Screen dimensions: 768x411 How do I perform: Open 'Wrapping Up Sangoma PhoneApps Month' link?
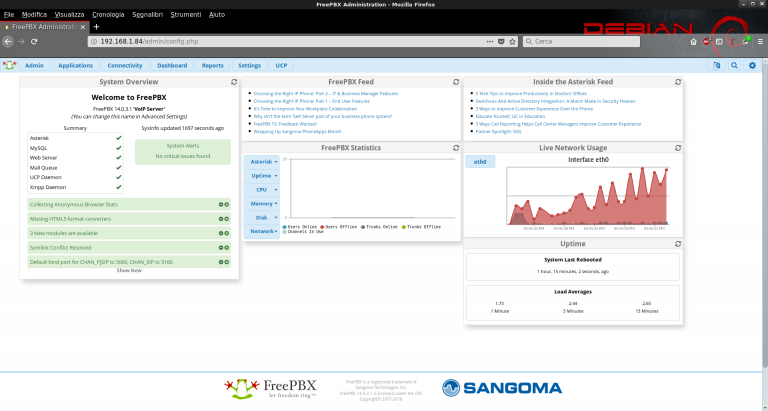(297, 132)
